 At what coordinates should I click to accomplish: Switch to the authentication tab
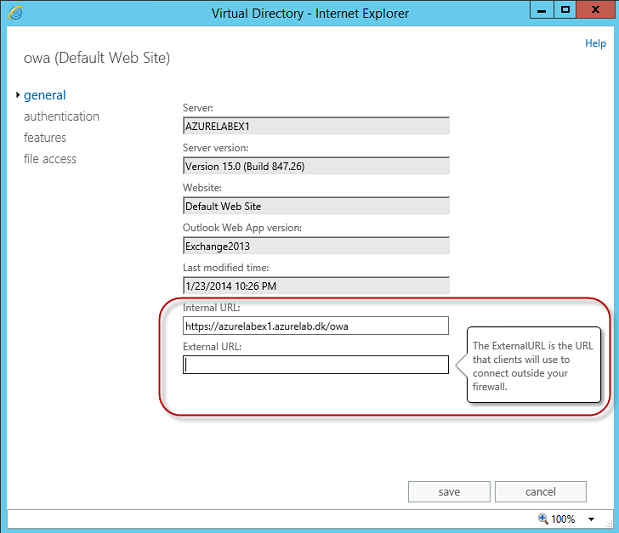click(62, 116)
